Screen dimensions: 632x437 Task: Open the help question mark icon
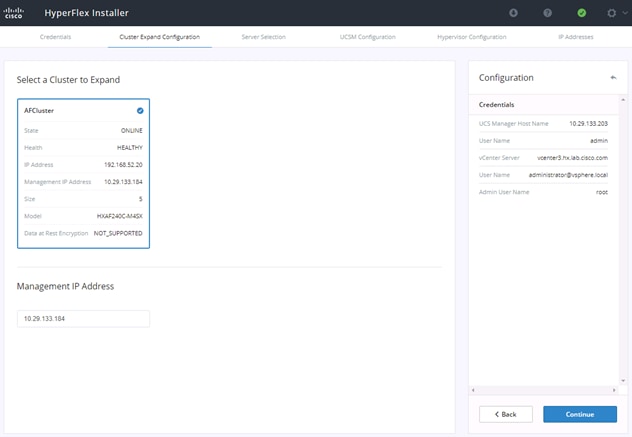(547, 13)
